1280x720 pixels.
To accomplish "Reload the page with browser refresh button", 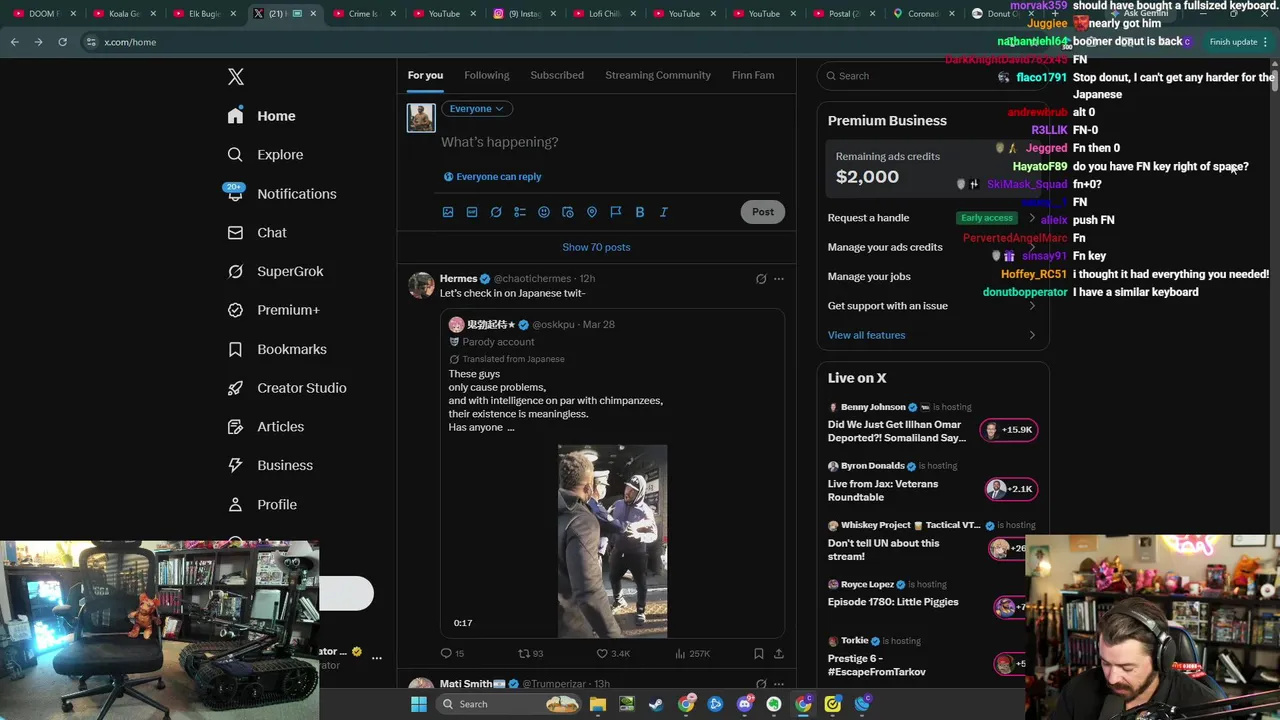I will [x=62, y=42].
